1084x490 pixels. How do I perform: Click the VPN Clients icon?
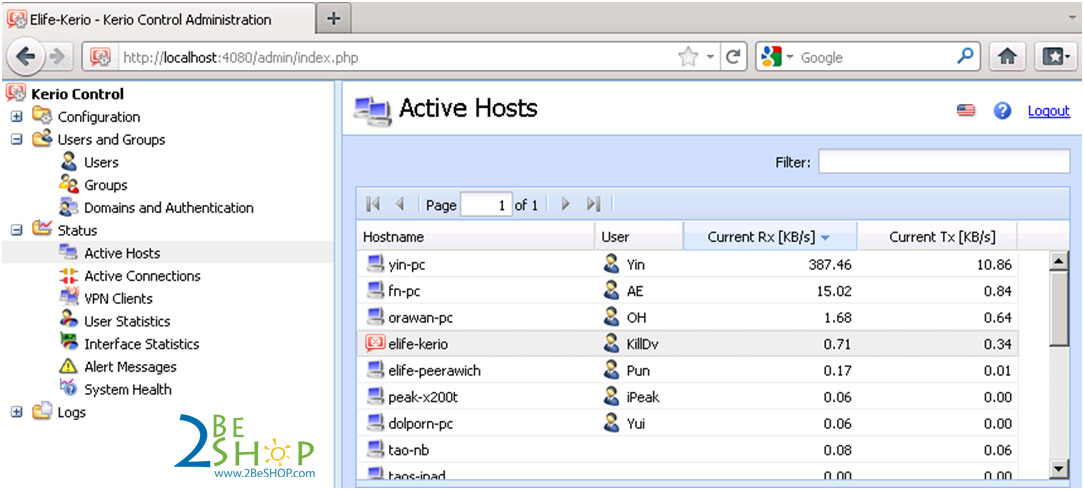click(68, 298)
